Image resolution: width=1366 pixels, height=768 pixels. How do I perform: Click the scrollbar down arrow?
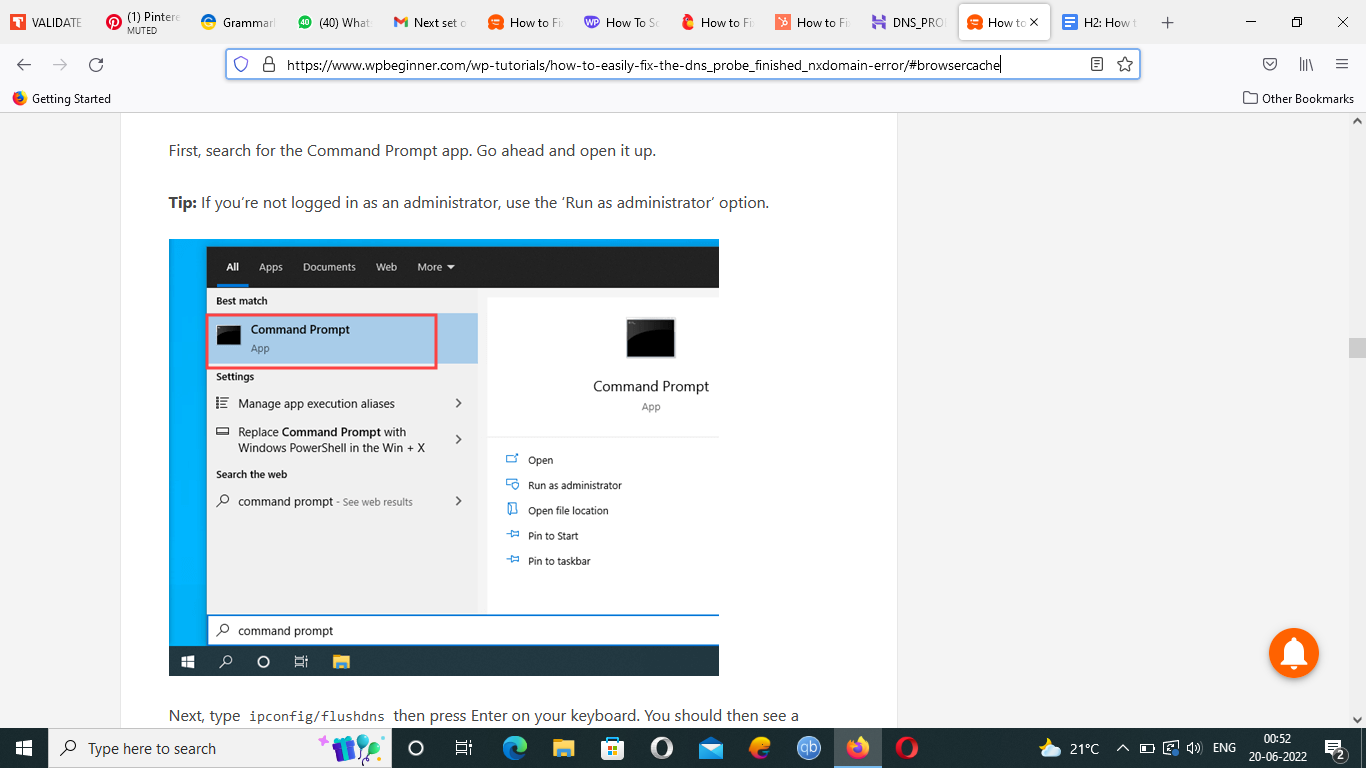[1357, 719]
